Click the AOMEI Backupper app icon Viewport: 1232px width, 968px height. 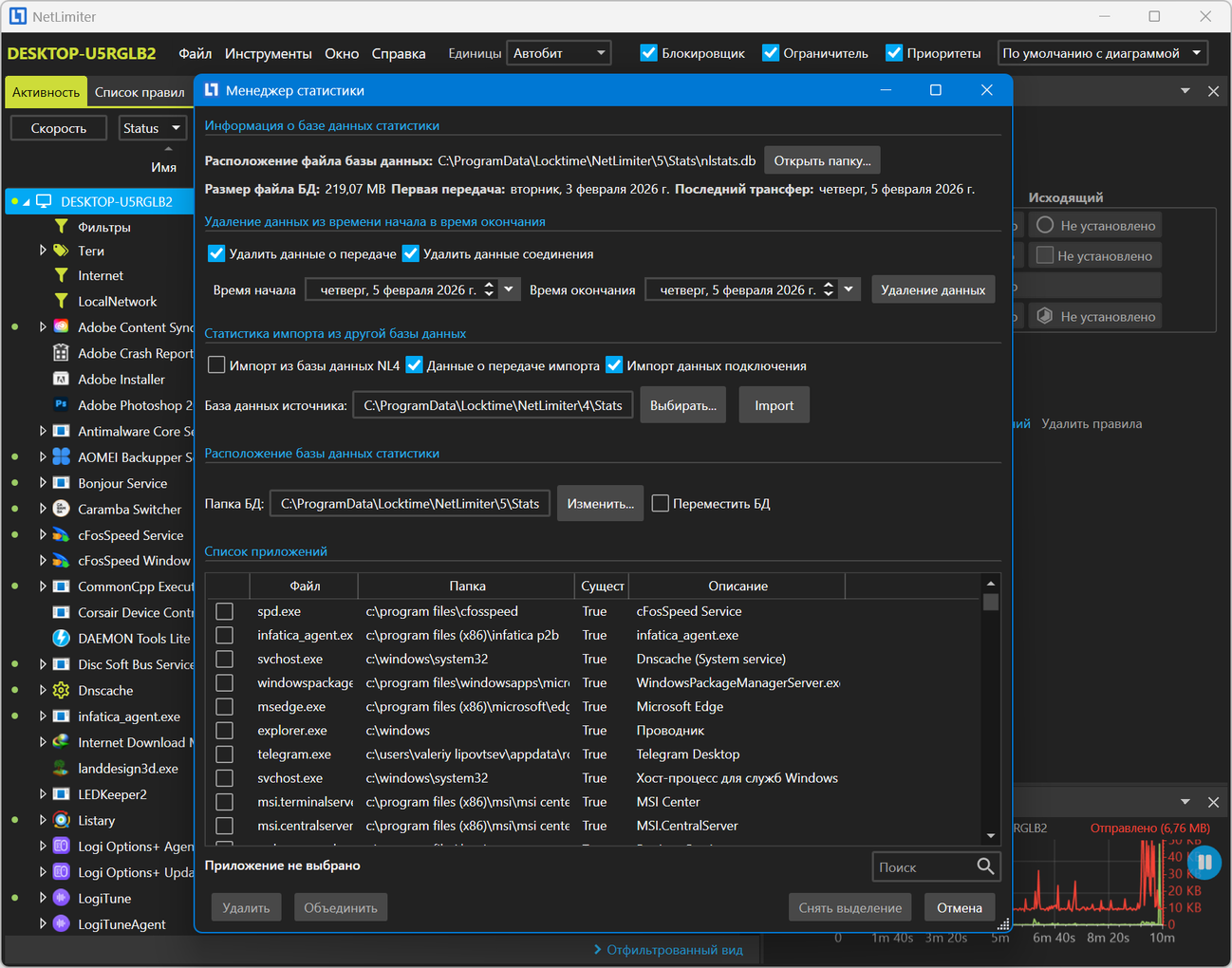click(x=62, y=456)
